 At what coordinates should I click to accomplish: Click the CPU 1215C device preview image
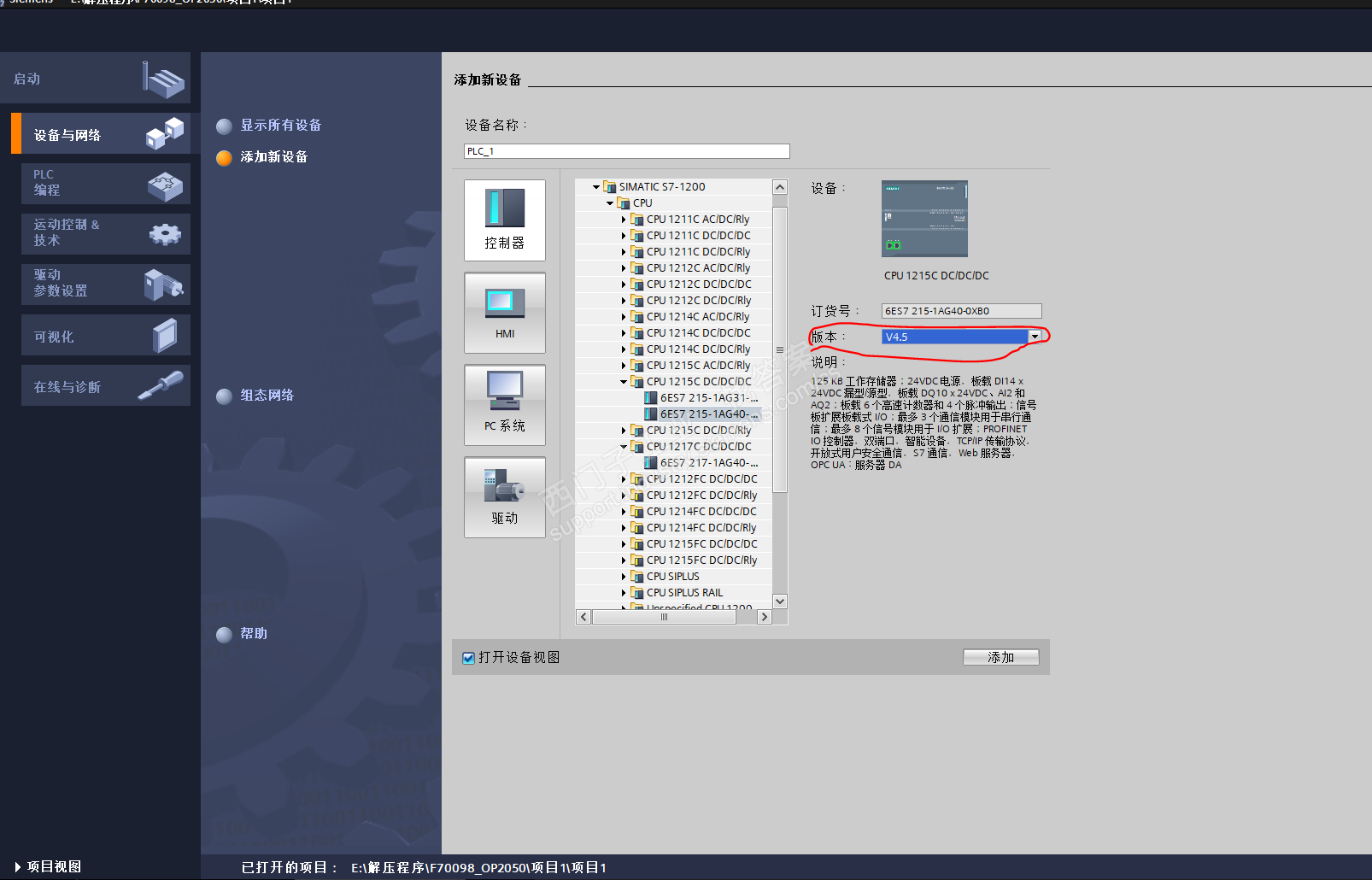click(924, 219)
